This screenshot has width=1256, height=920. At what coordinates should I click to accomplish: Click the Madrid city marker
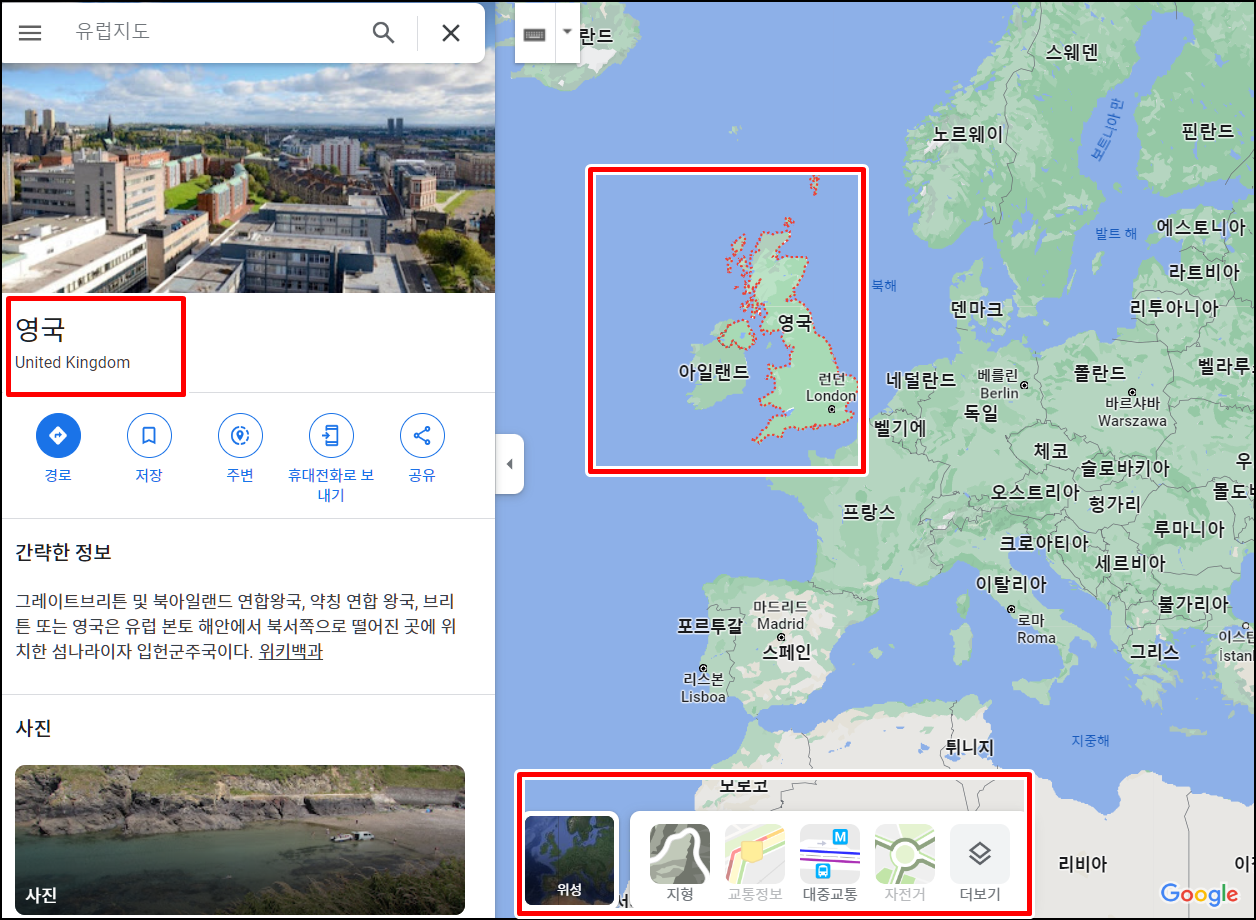click(x=780, y=636)
